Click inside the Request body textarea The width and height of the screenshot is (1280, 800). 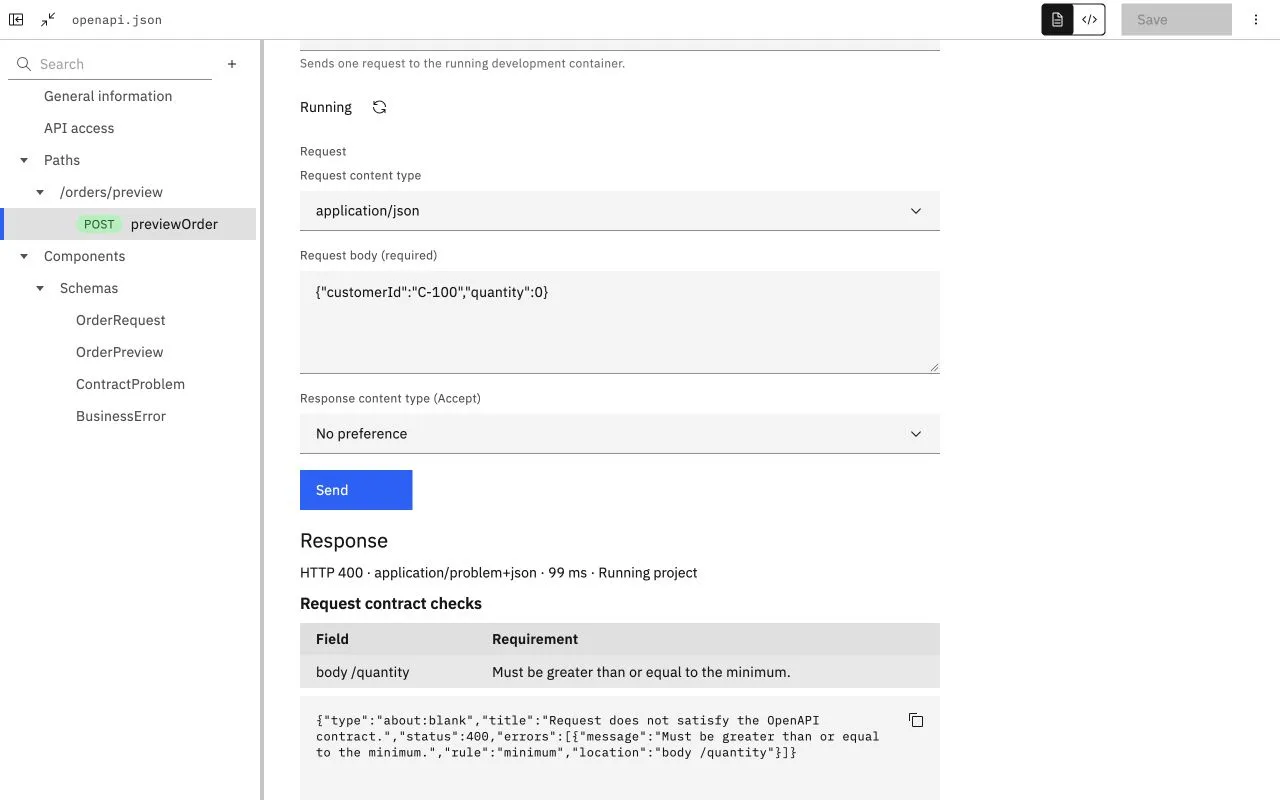pos(620,322)
